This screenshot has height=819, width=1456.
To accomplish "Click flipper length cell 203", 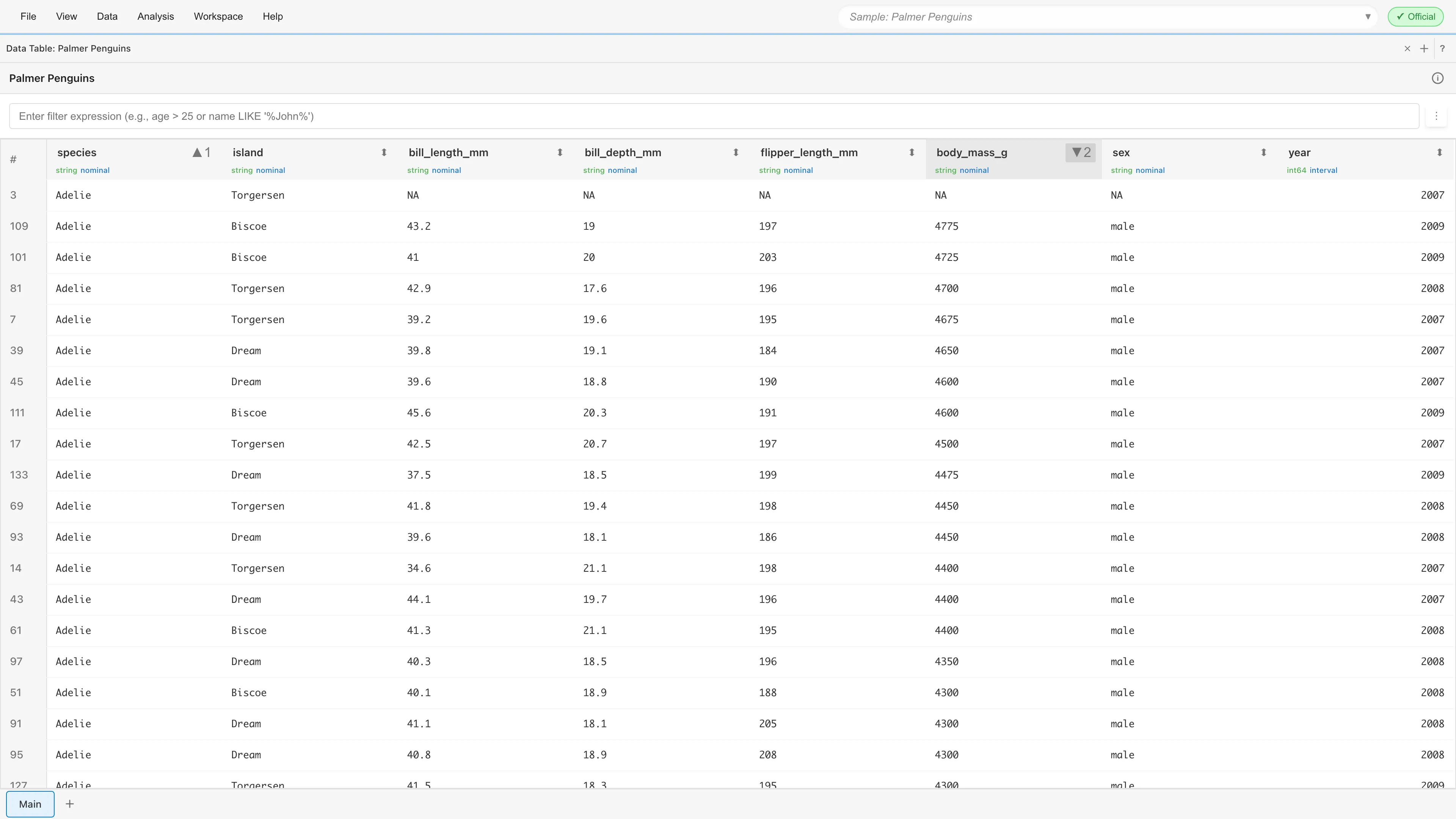I will [x=767, y=257].
